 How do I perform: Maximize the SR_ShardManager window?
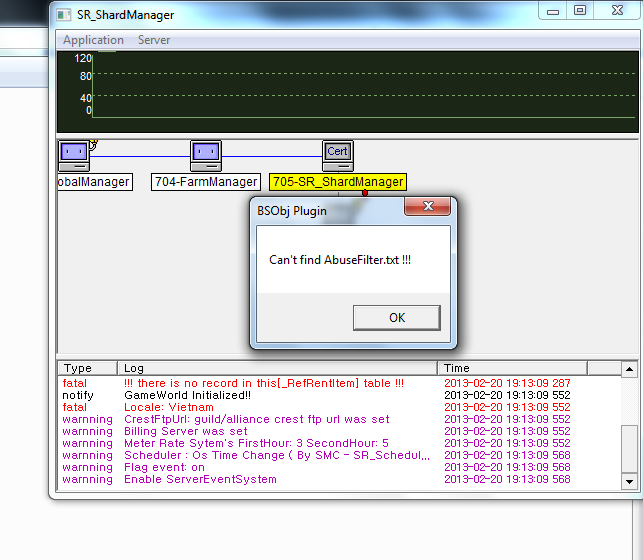[580, 11]
